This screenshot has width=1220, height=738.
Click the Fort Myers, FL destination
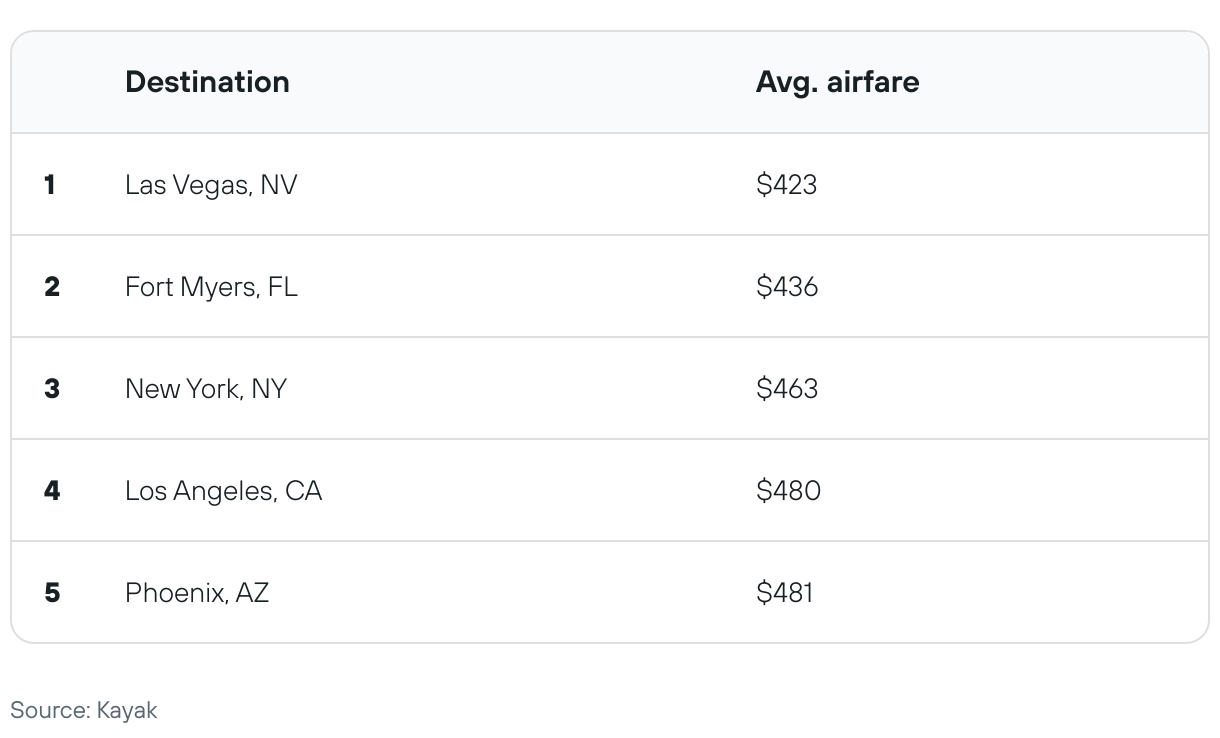click(211, 287)
